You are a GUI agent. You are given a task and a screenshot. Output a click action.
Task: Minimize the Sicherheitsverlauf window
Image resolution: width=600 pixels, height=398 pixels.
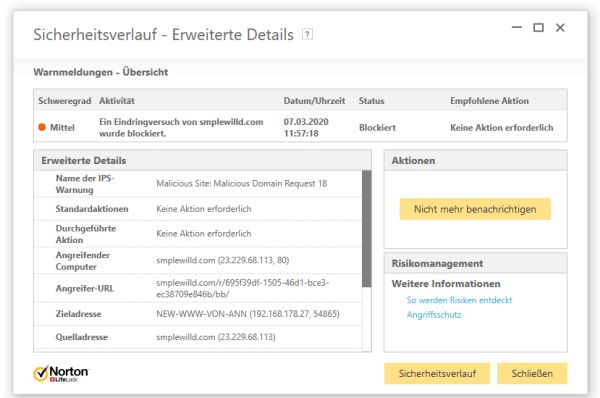(x=517, y=27)
